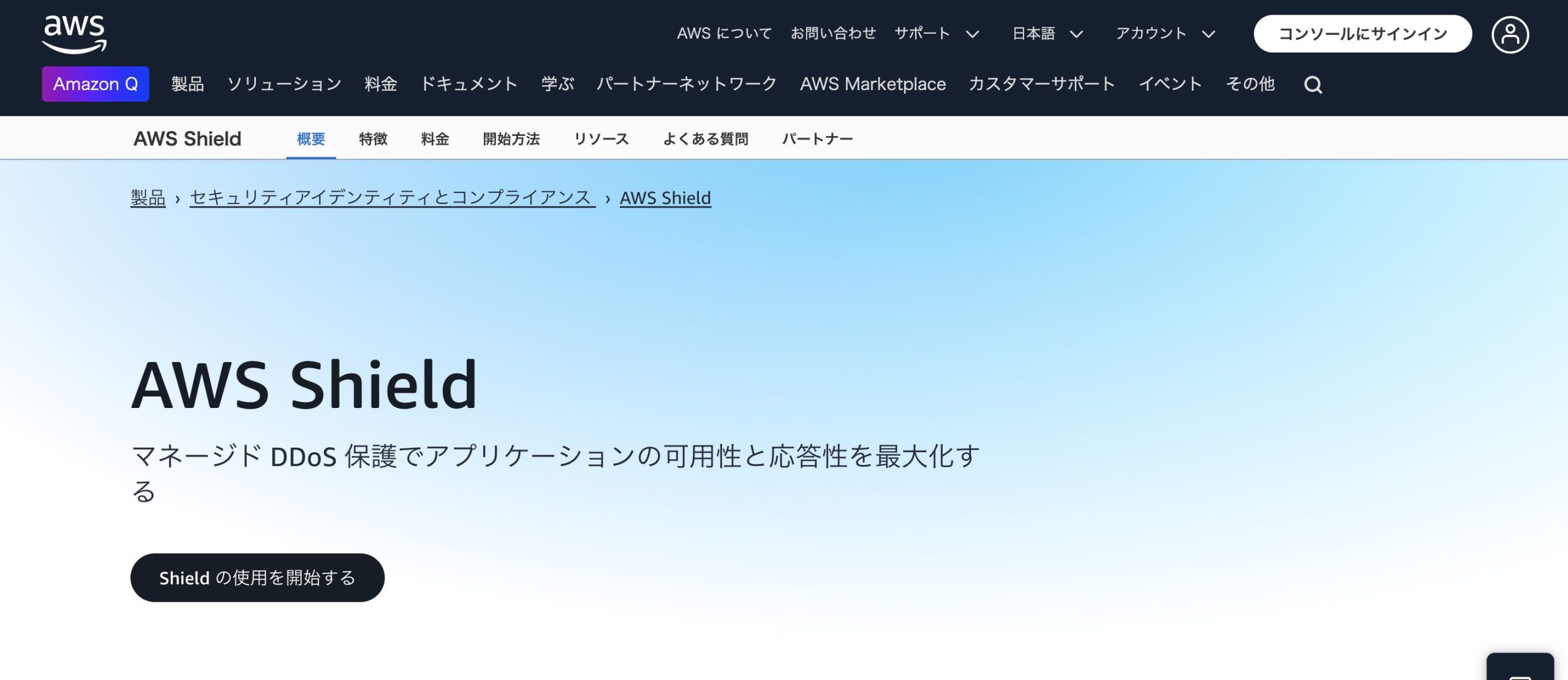Open the イベント menu

click(x=1170, y=84)
